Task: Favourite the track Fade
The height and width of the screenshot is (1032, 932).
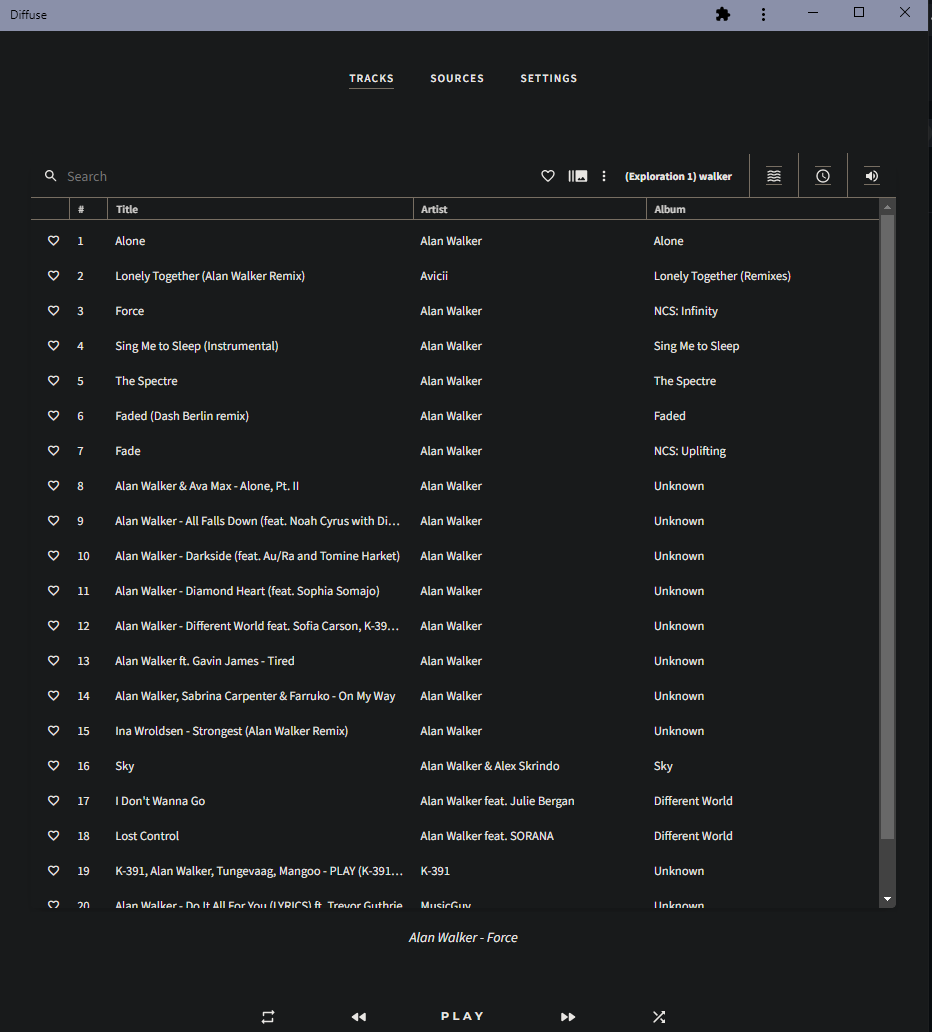Action: click(53, 450)
